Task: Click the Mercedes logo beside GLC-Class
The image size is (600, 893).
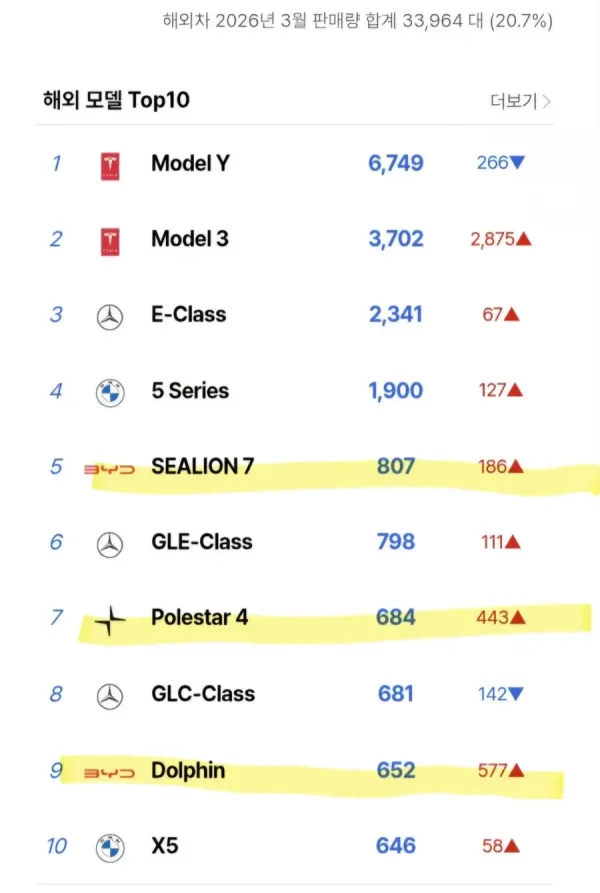Action: point(110,696)
